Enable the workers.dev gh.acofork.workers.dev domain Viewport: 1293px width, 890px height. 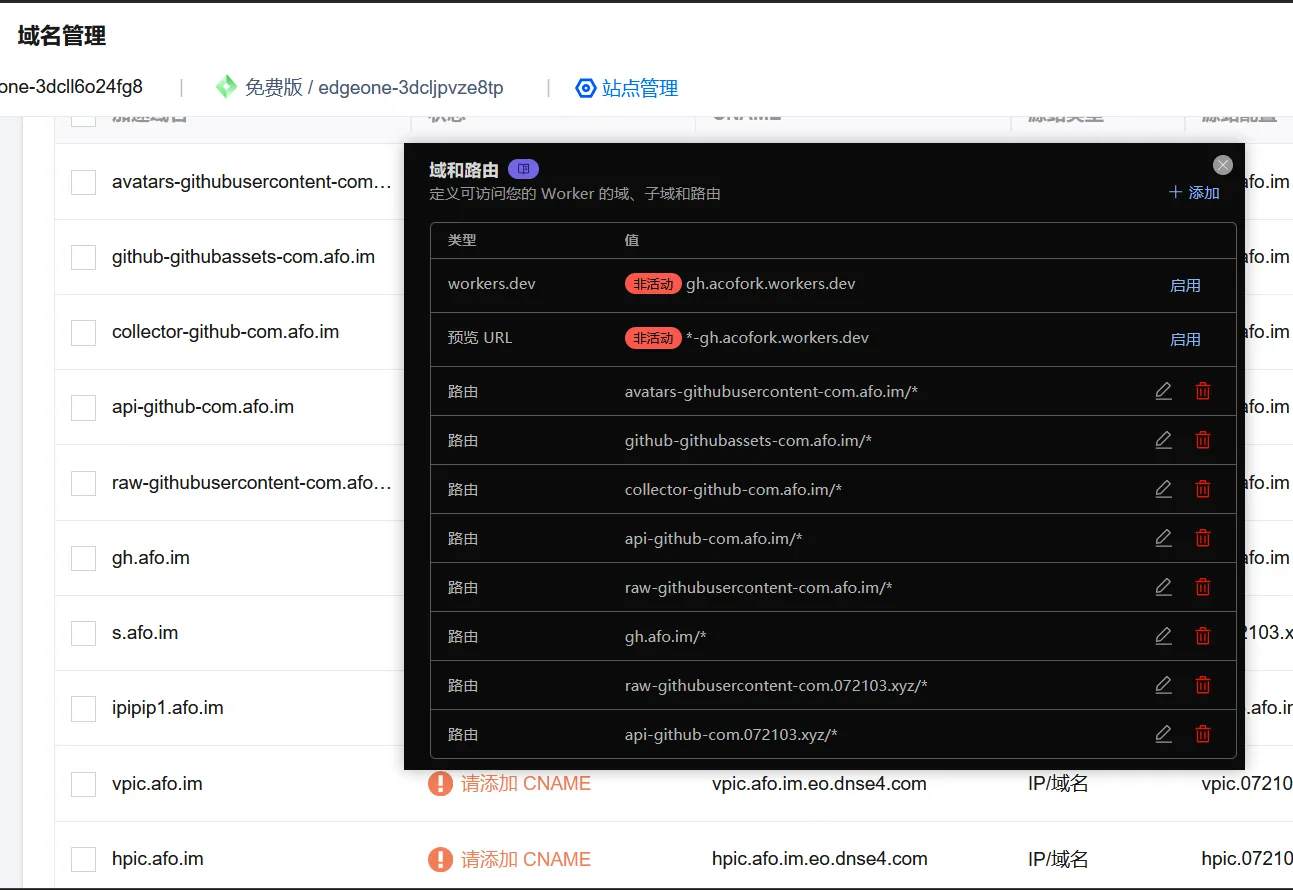tap(1185, 285)
